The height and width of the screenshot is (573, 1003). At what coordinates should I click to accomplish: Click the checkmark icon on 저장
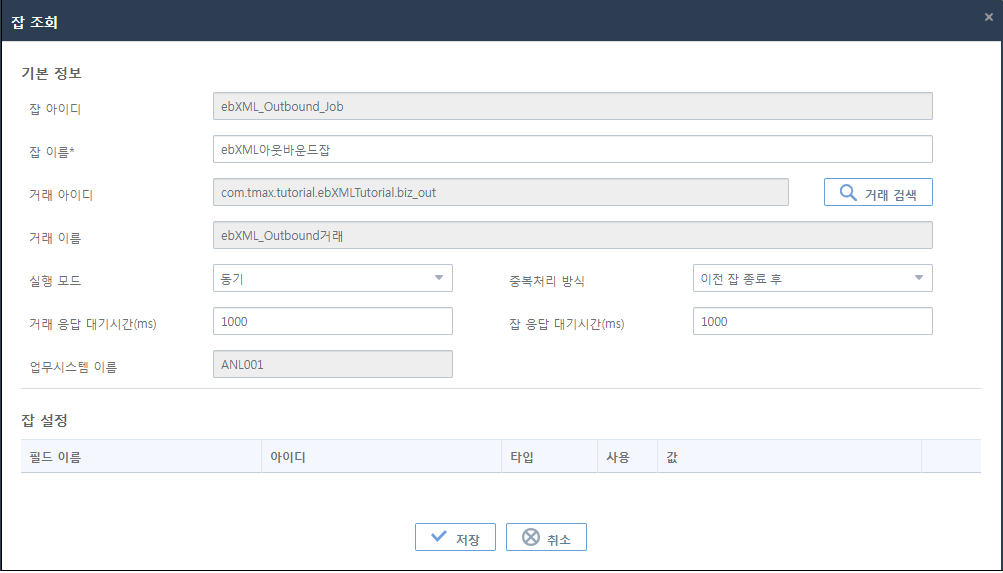click(438, 537)
